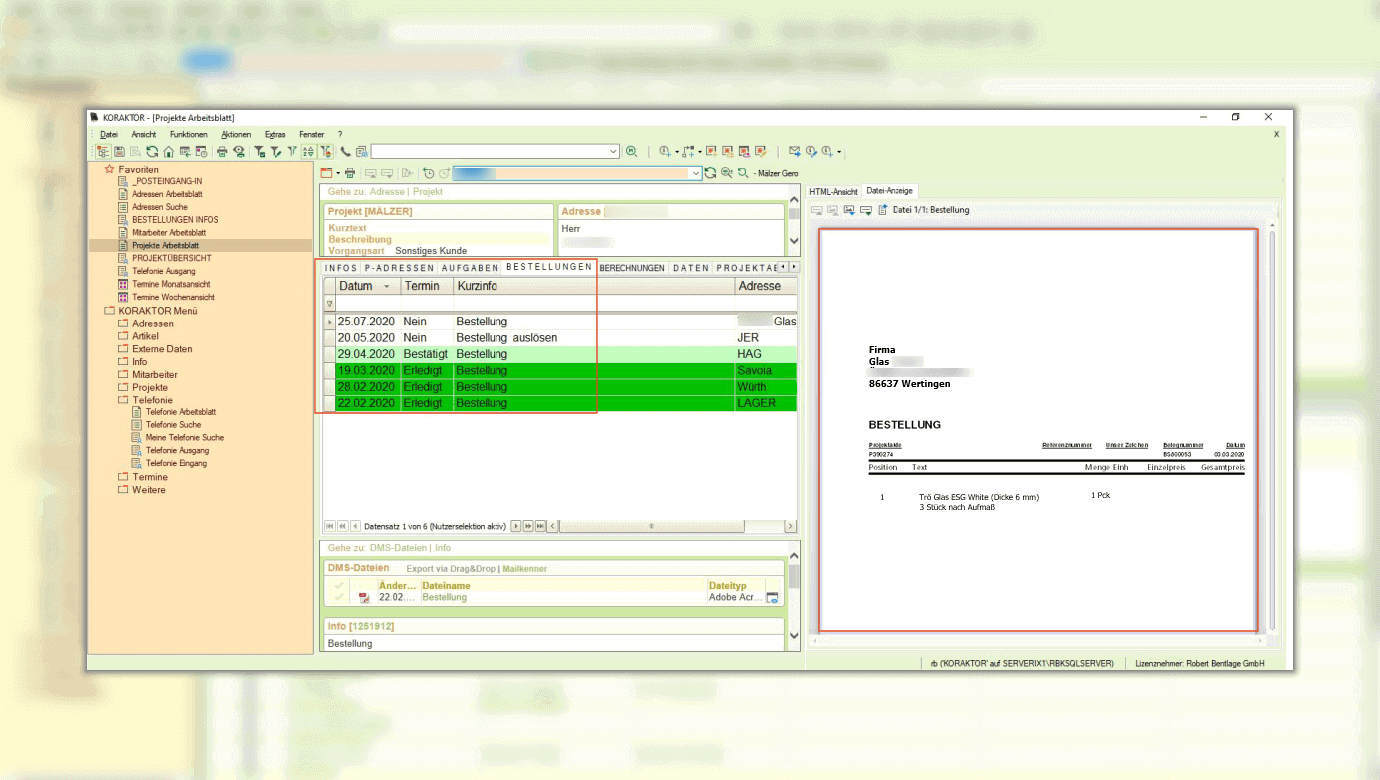This screenshot has height=780, width=1380.
Task: Click the home icon in main toolbar
Action: coord(168,152)
